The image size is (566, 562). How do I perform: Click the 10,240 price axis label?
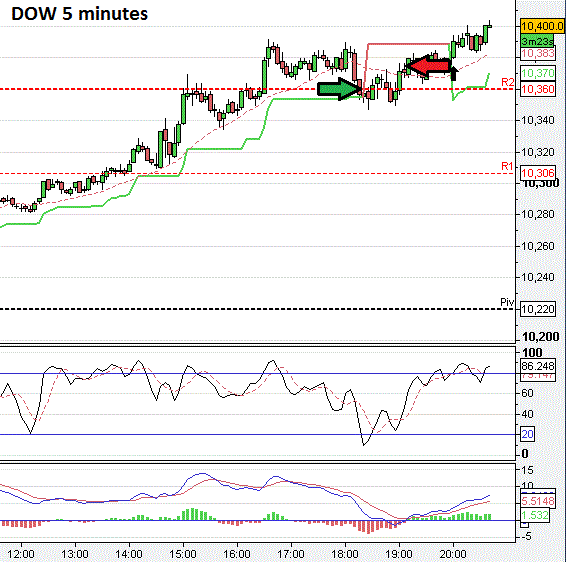(538, 277)
